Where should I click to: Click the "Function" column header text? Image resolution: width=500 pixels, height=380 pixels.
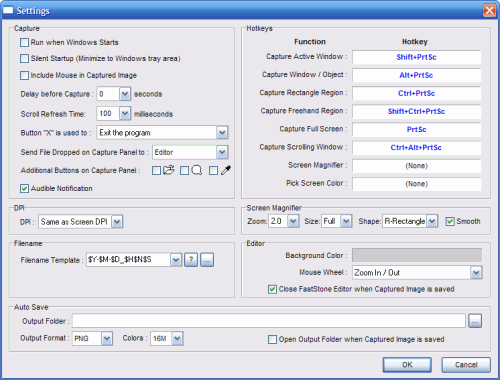click(x=310, y=42)
